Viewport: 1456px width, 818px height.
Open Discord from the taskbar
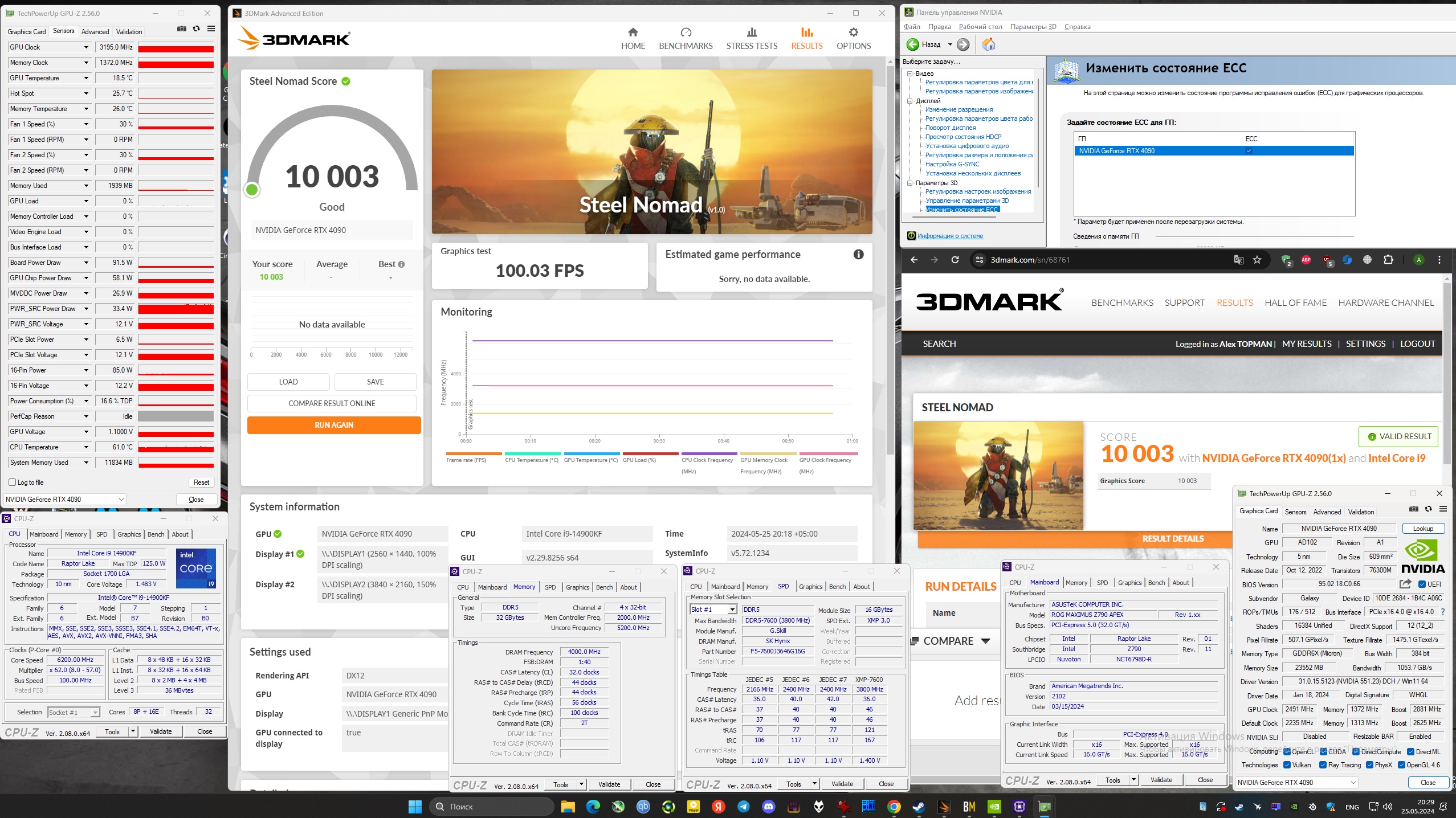click(769, 807)
